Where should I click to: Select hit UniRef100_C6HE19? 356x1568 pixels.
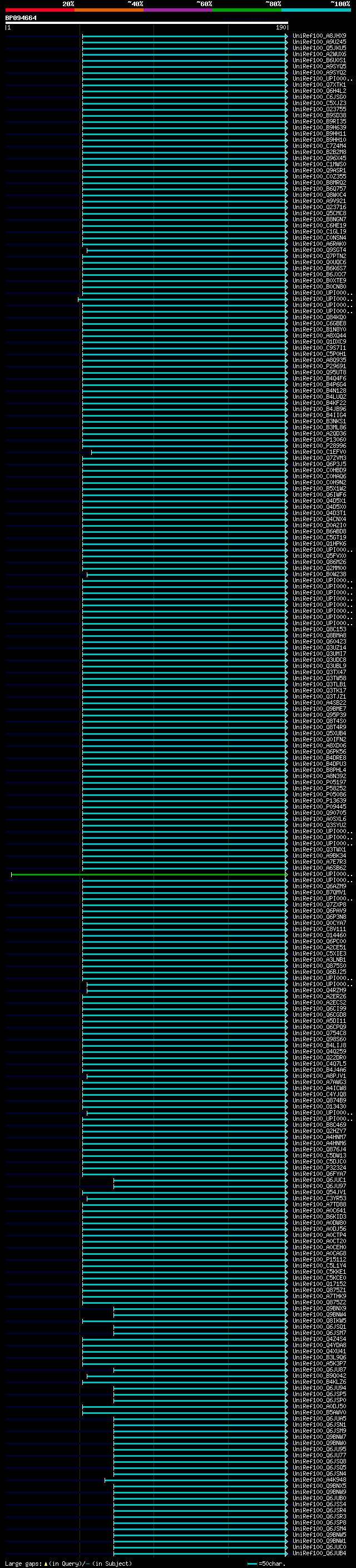319,226
